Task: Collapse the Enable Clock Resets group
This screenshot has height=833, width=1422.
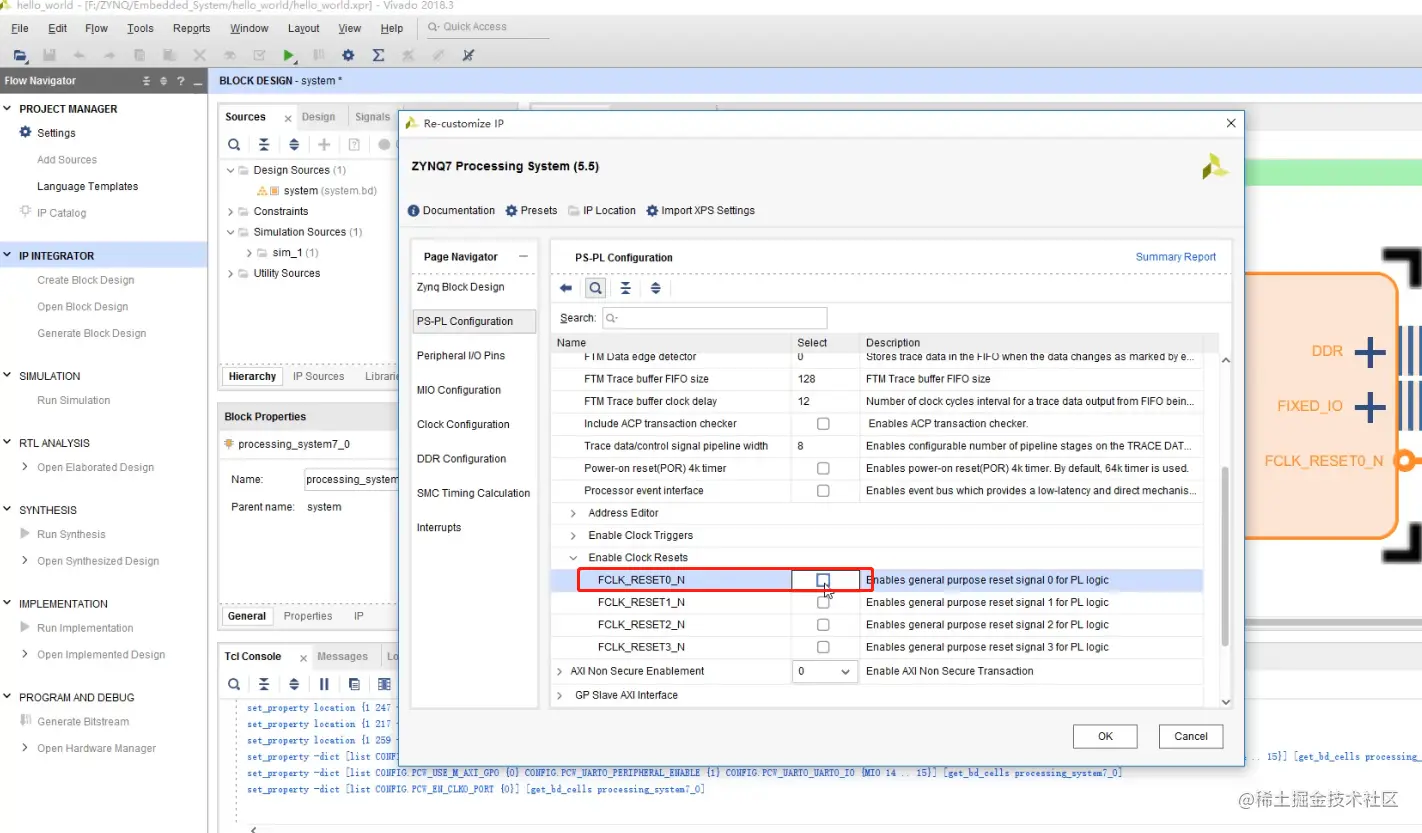Action: [x=573, y=558]
